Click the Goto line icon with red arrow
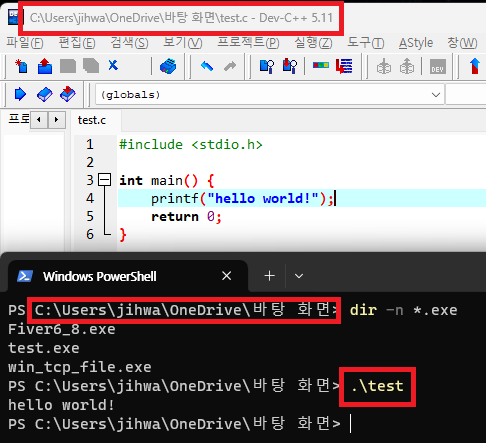 (344, 66)
